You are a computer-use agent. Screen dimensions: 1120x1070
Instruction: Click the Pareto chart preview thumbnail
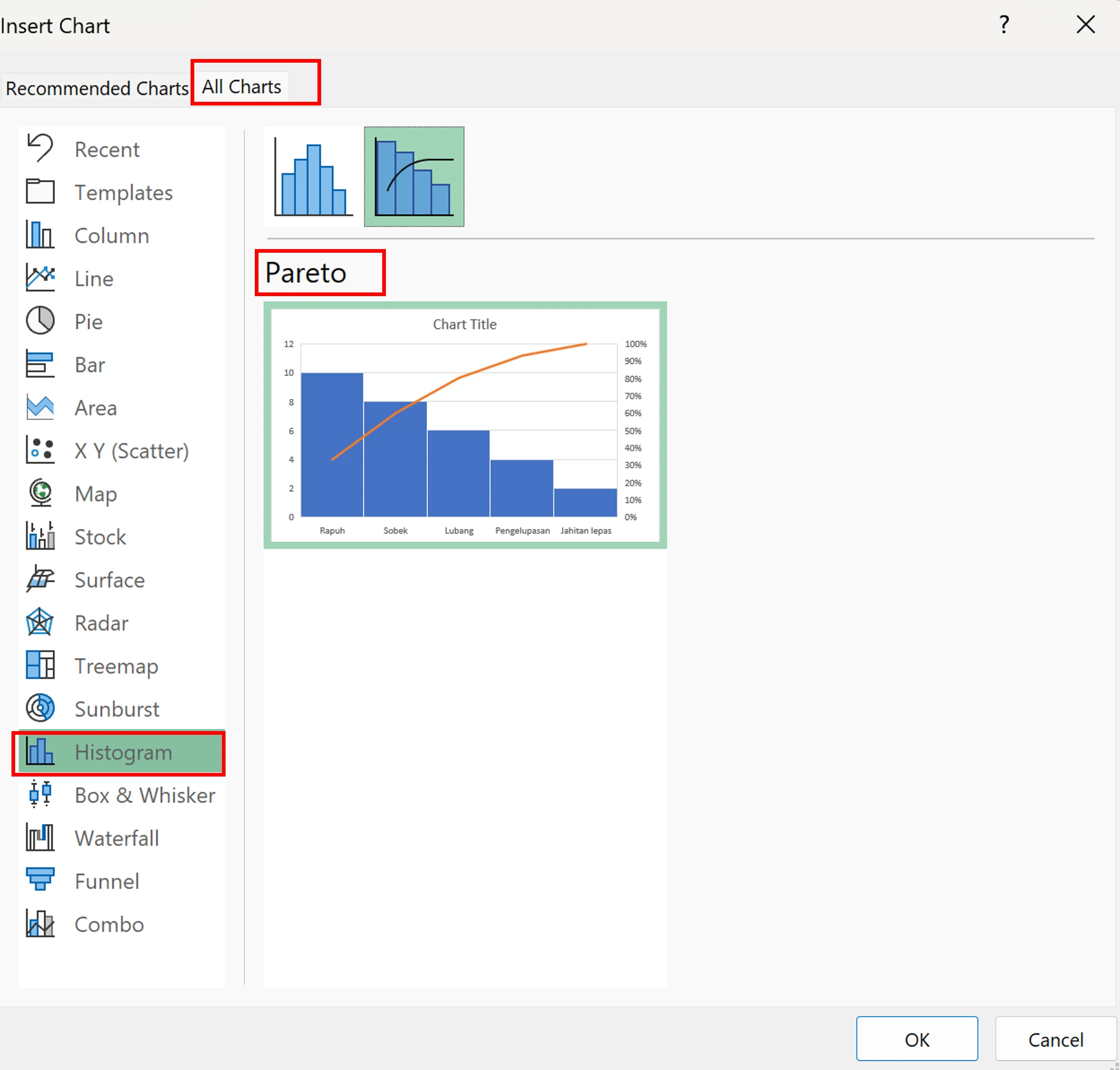click(x=465, y=426)
